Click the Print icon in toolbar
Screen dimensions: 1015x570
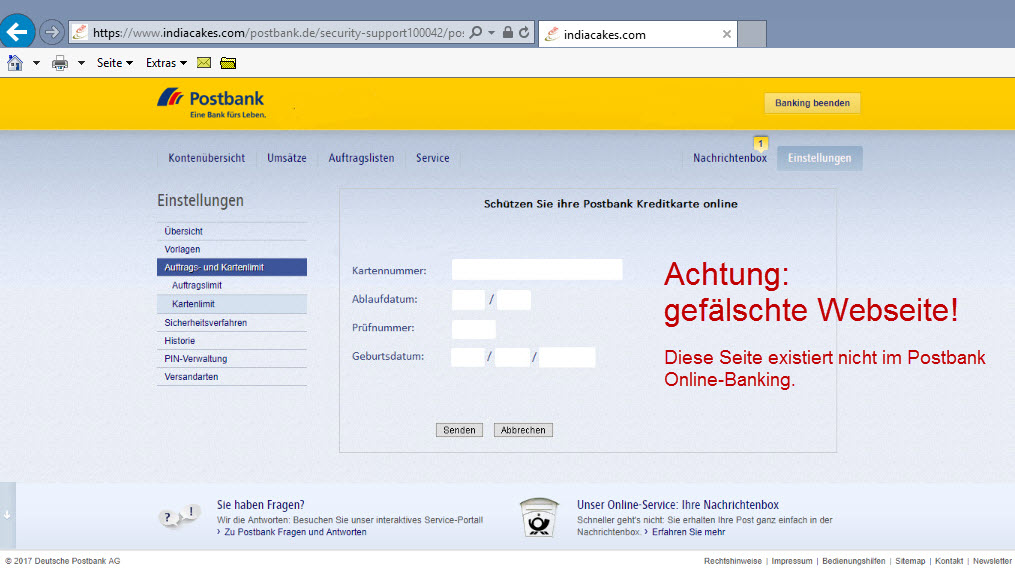60,63
